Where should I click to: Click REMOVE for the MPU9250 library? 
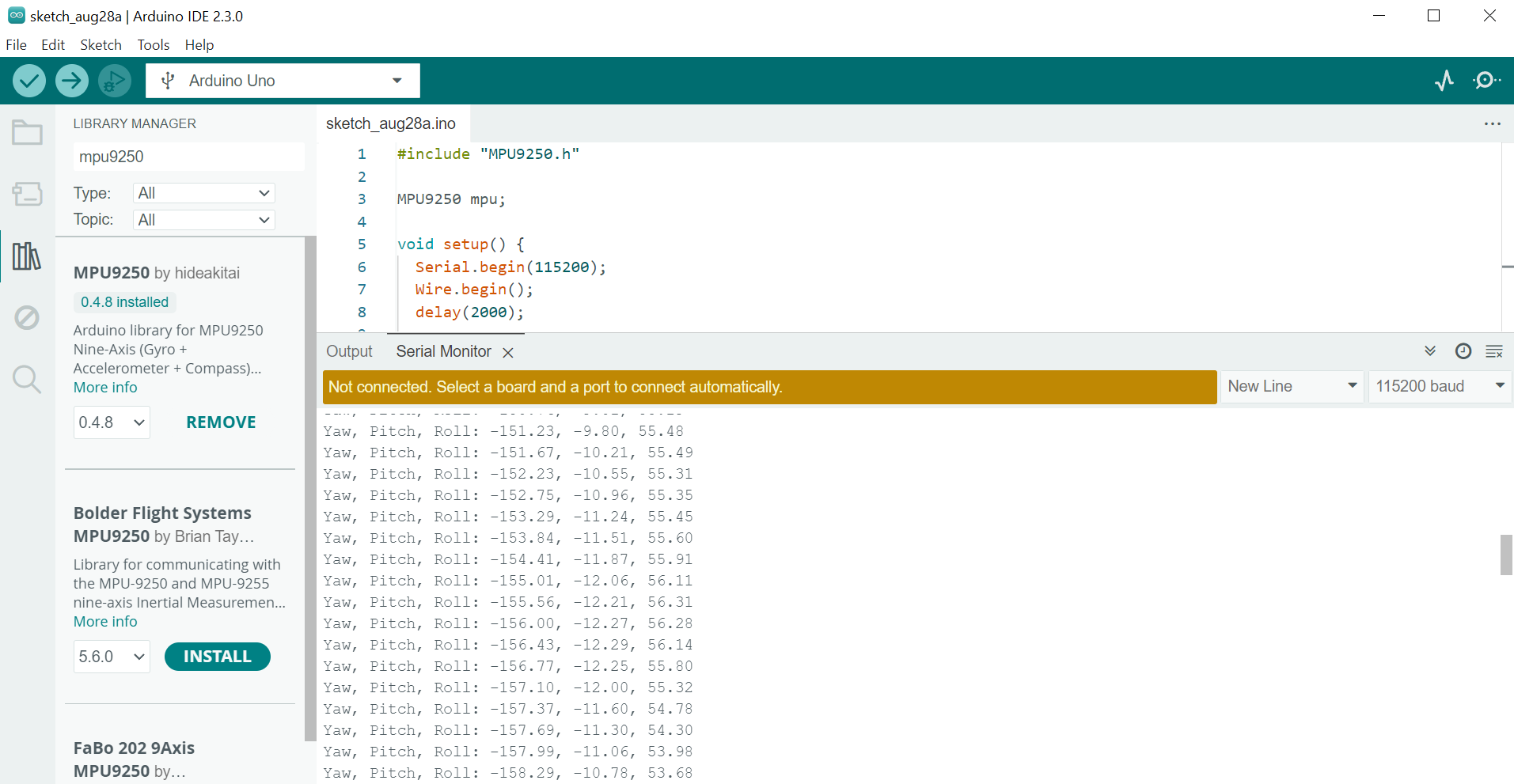[221, 422]
